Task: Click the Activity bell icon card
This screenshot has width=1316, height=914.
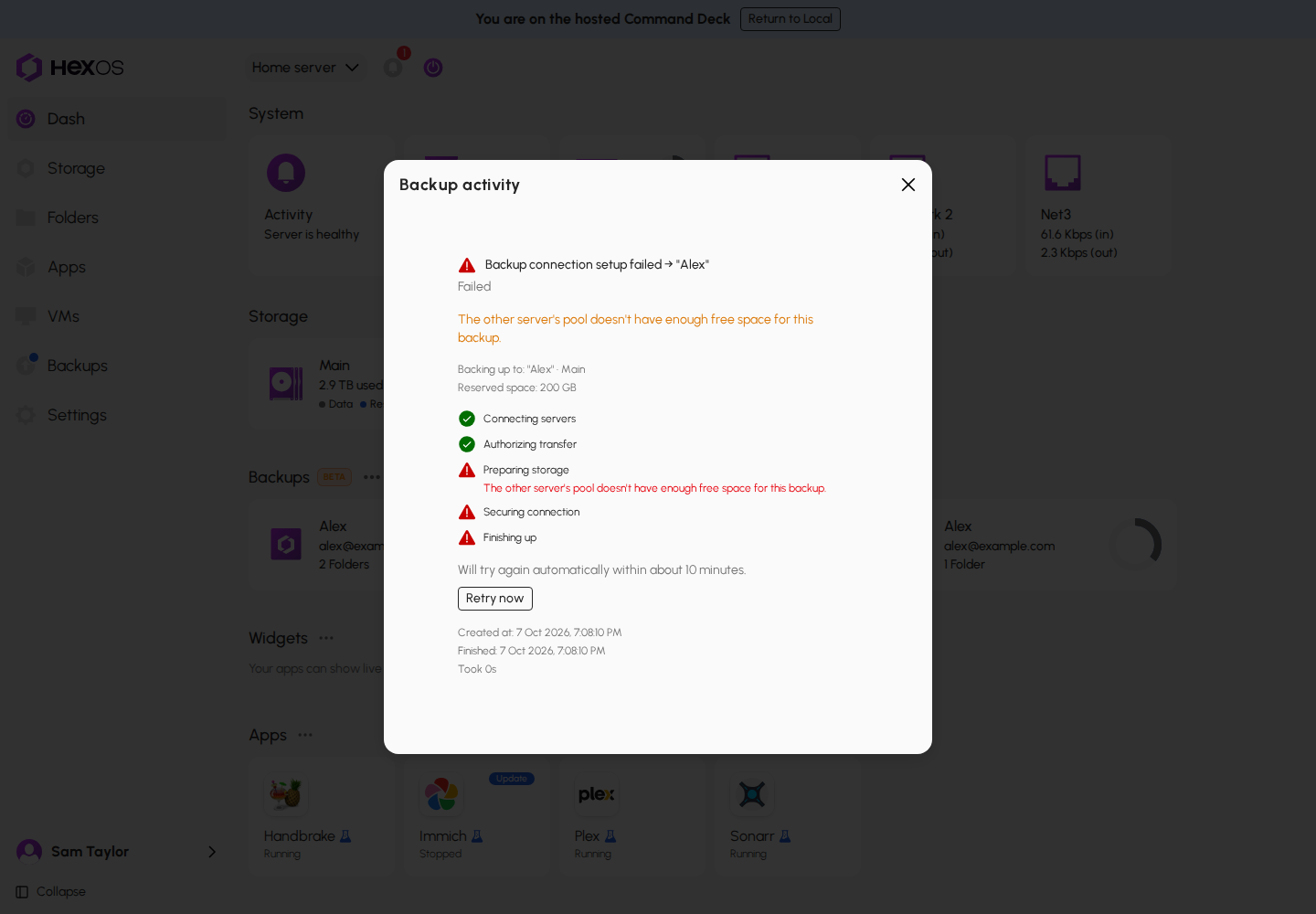Action: pyautogui.click(x=286, y=173)
